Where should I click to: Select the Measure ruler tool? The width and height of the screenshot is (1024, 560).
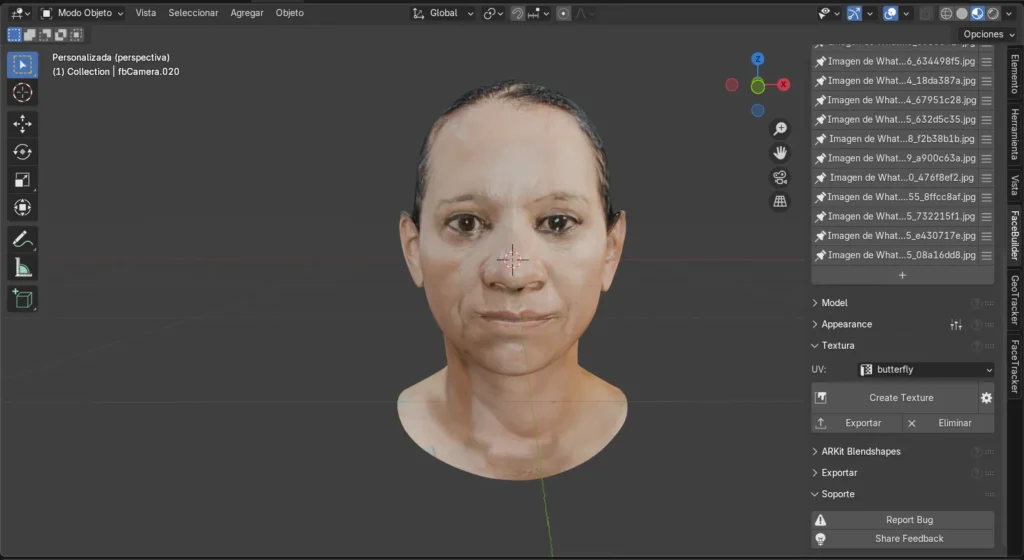(22, 267)
